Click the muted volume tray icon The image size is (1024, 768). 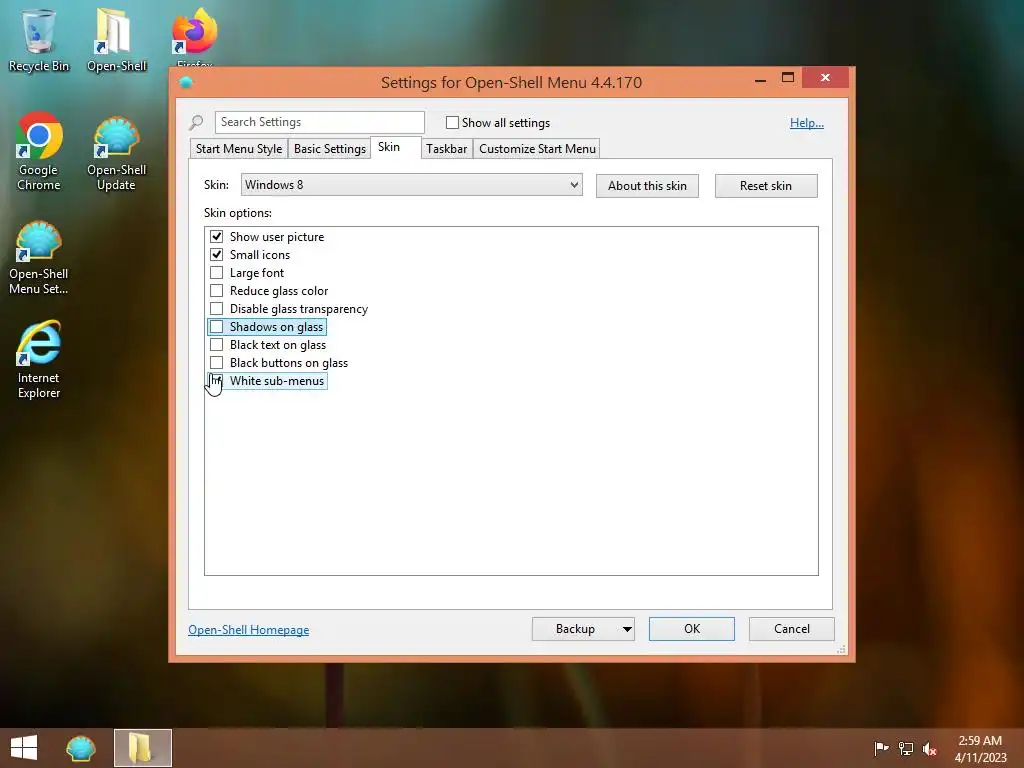pos(929,749)
